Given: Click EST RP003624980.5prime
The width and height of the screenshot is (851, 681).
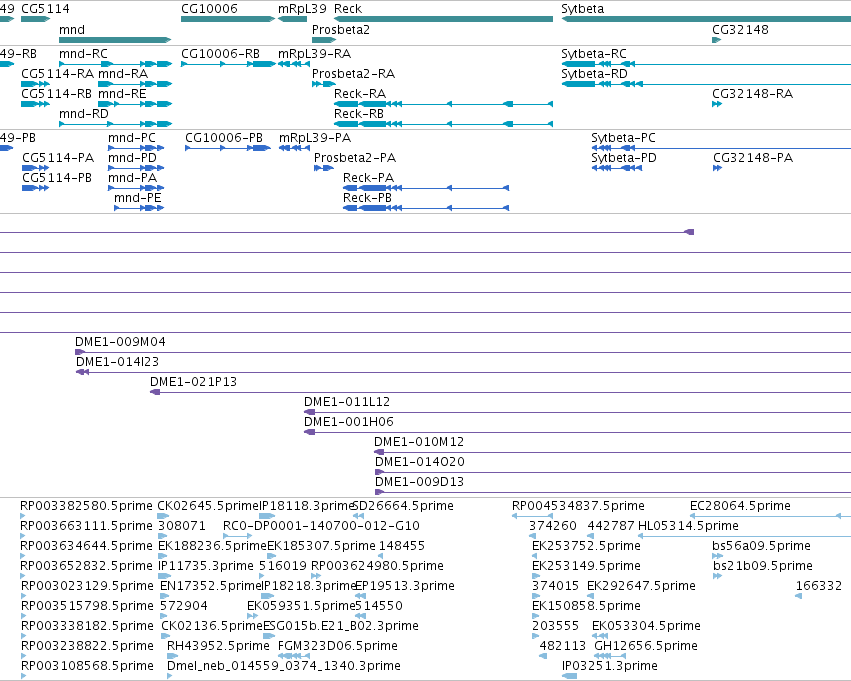Looking at the screenshot, I should pyautogui.click(x=377, y=567).
